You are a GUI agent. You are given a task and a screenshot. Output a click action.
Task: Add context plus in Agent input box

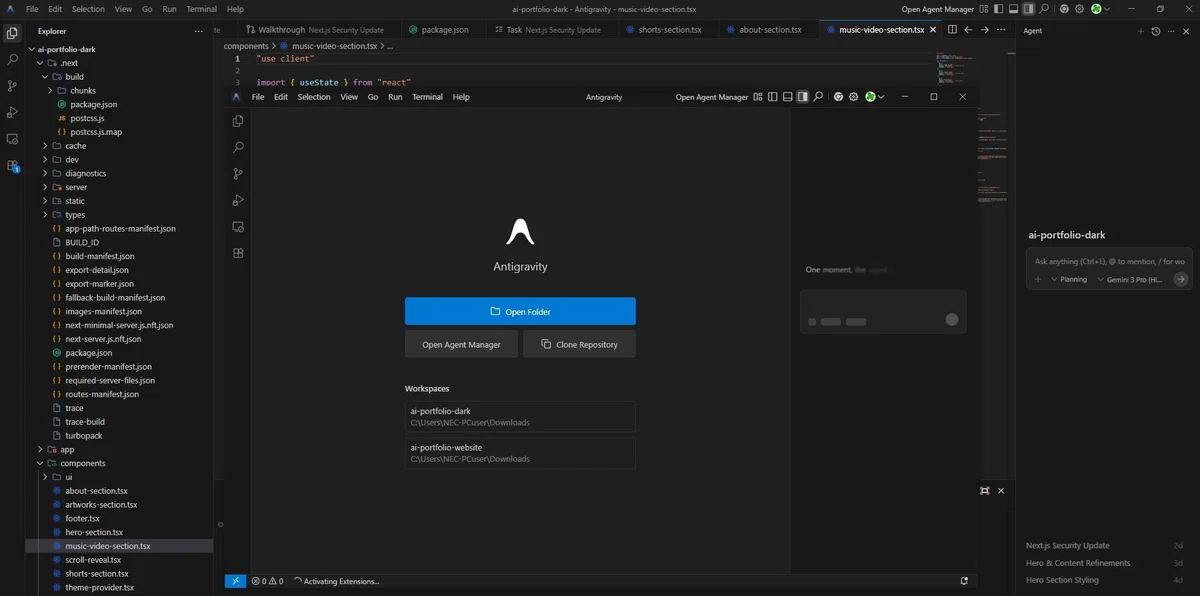(1038, 279)
